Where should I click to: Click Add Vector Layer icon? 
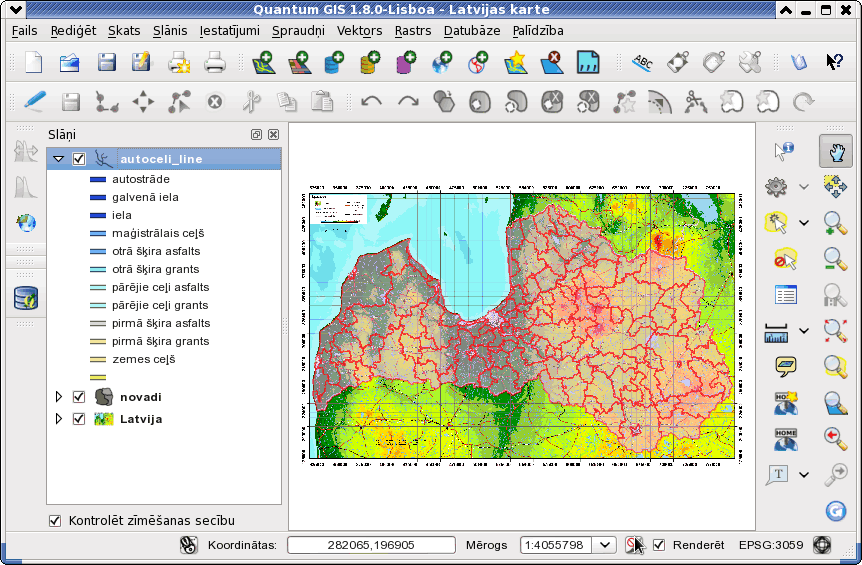click(263, 62)
